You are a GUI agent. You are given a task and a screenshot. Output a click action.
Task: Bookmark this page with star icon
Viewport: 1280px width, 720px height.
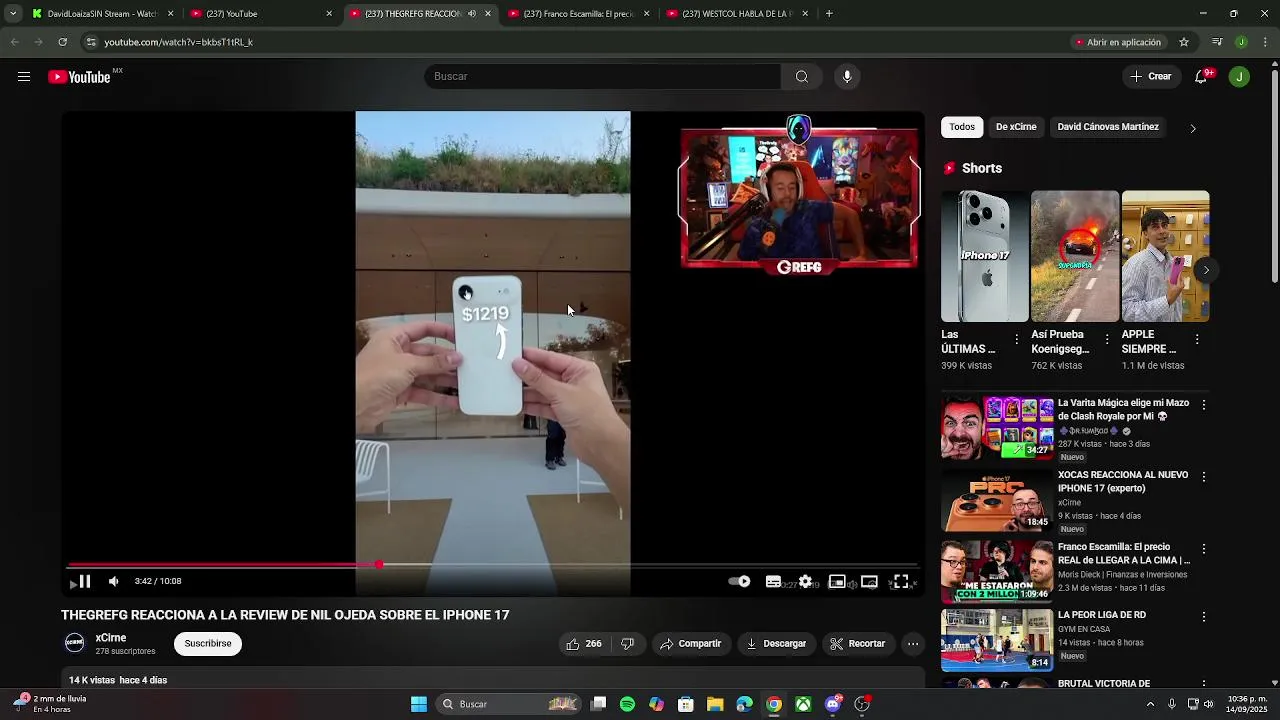1184,42
